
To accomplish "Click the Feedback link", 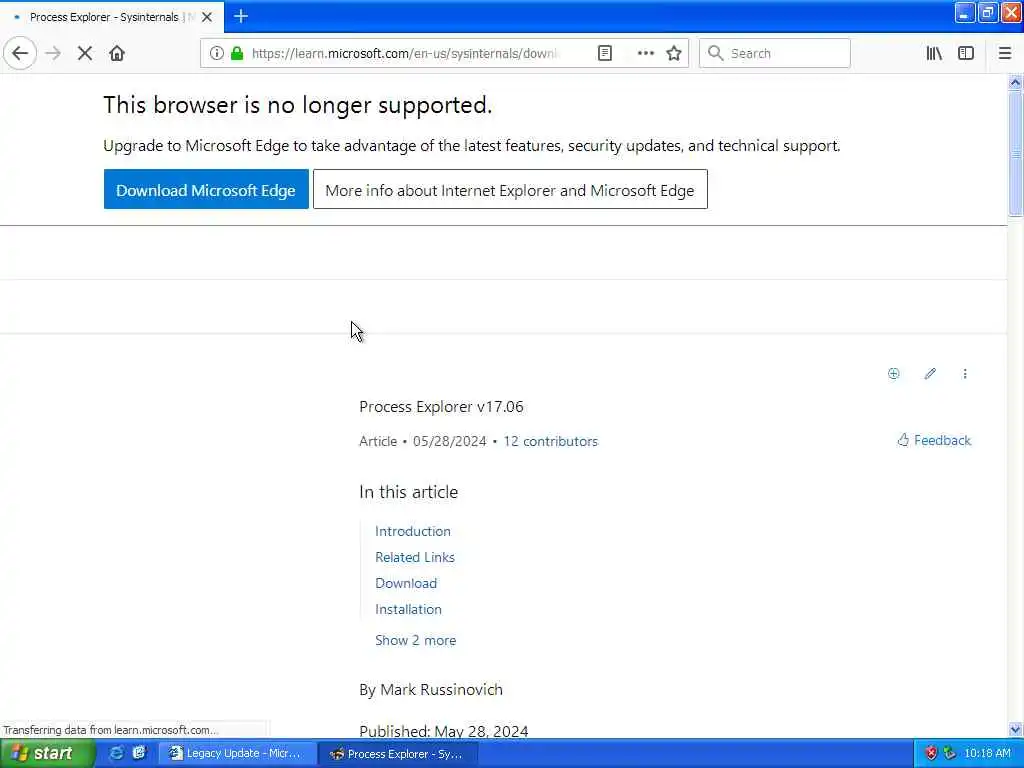I will click(x=934, y=440).
